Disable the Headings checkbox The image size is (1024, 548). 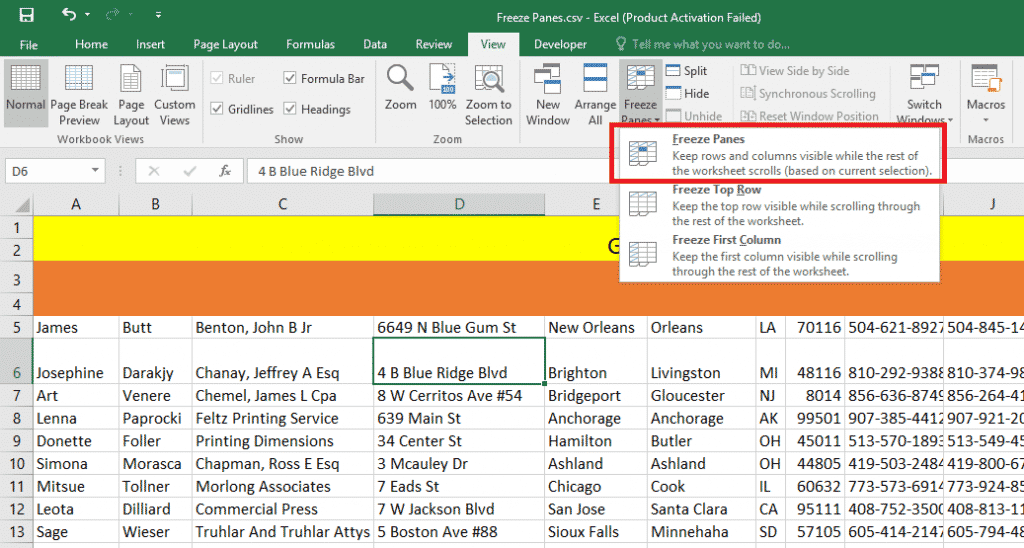[290, 109]
